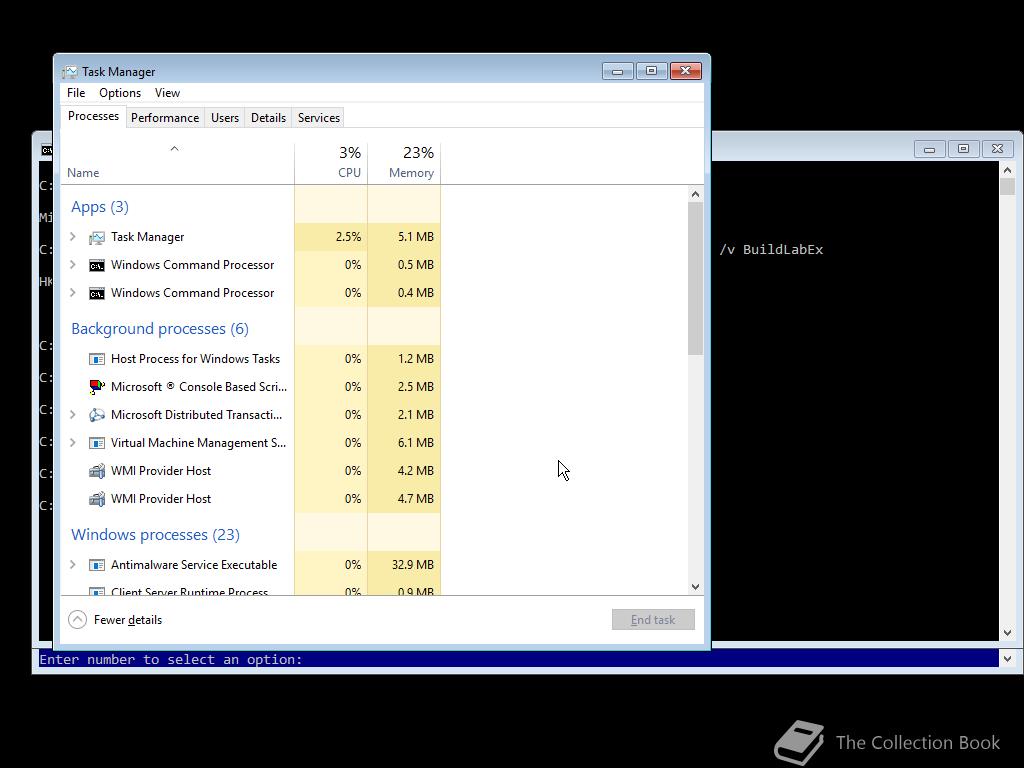Viewport: 1024px width, 768px height.
Task: Click the 0.4 MB Windows Command Processor icon
Action: point(97,293)
